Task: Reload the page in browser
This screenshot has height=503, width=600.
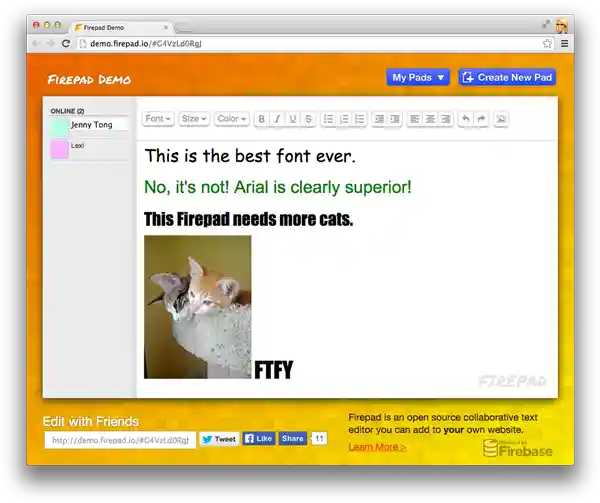Action: pos(66,44)
